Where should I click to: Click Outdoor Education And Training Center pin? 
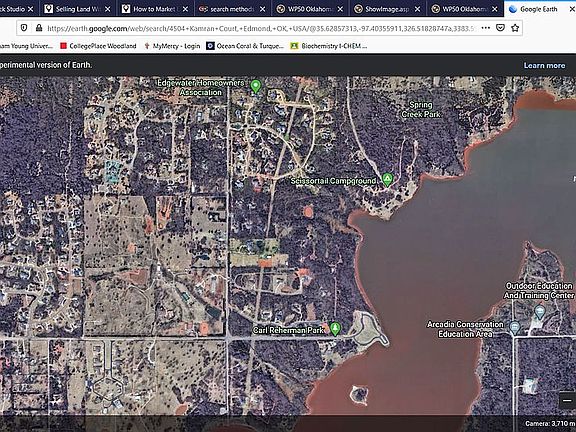click(x=539, y=313)
